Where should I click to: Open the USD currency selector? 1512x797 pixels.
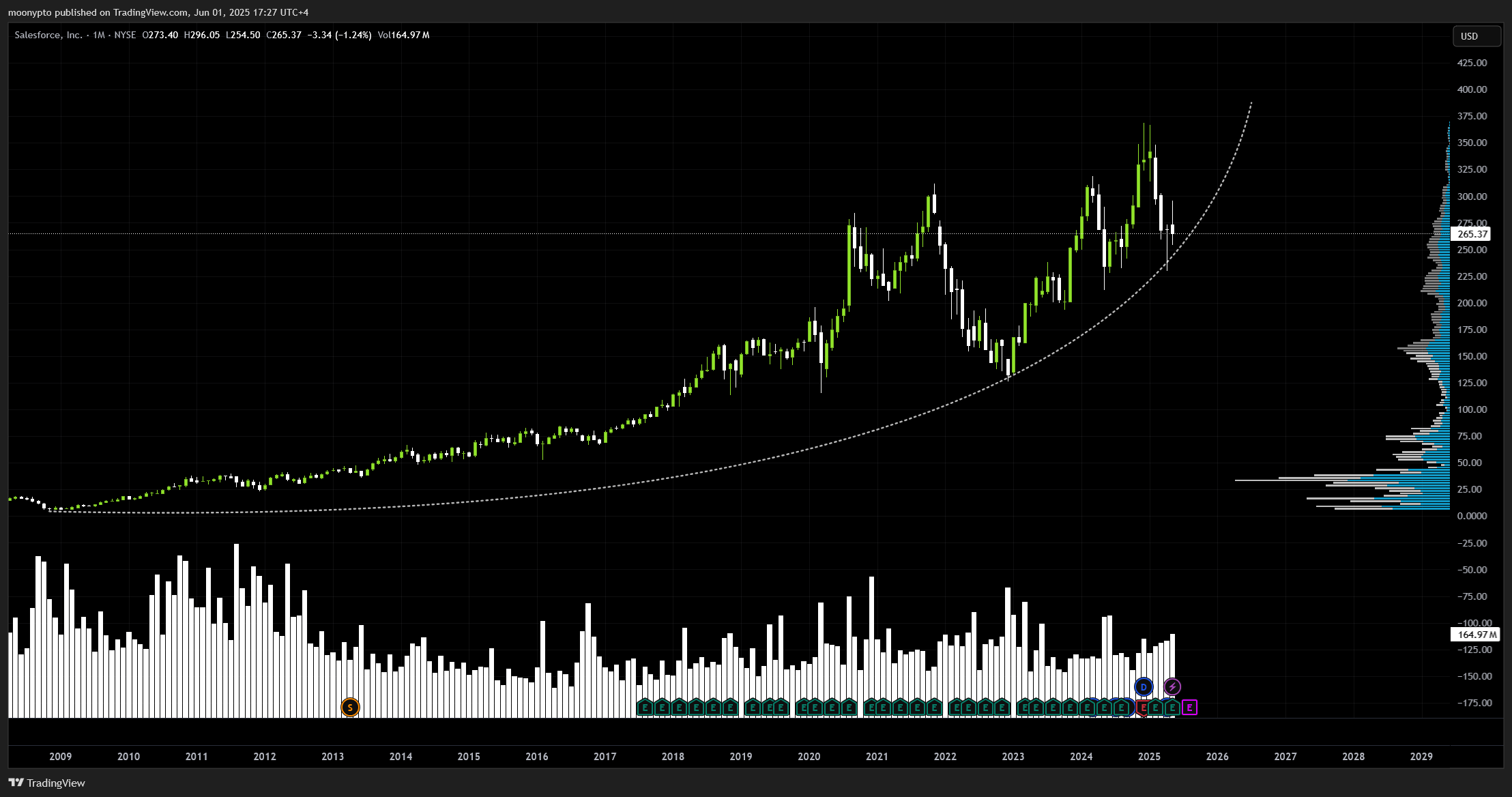coord(1477,36)
